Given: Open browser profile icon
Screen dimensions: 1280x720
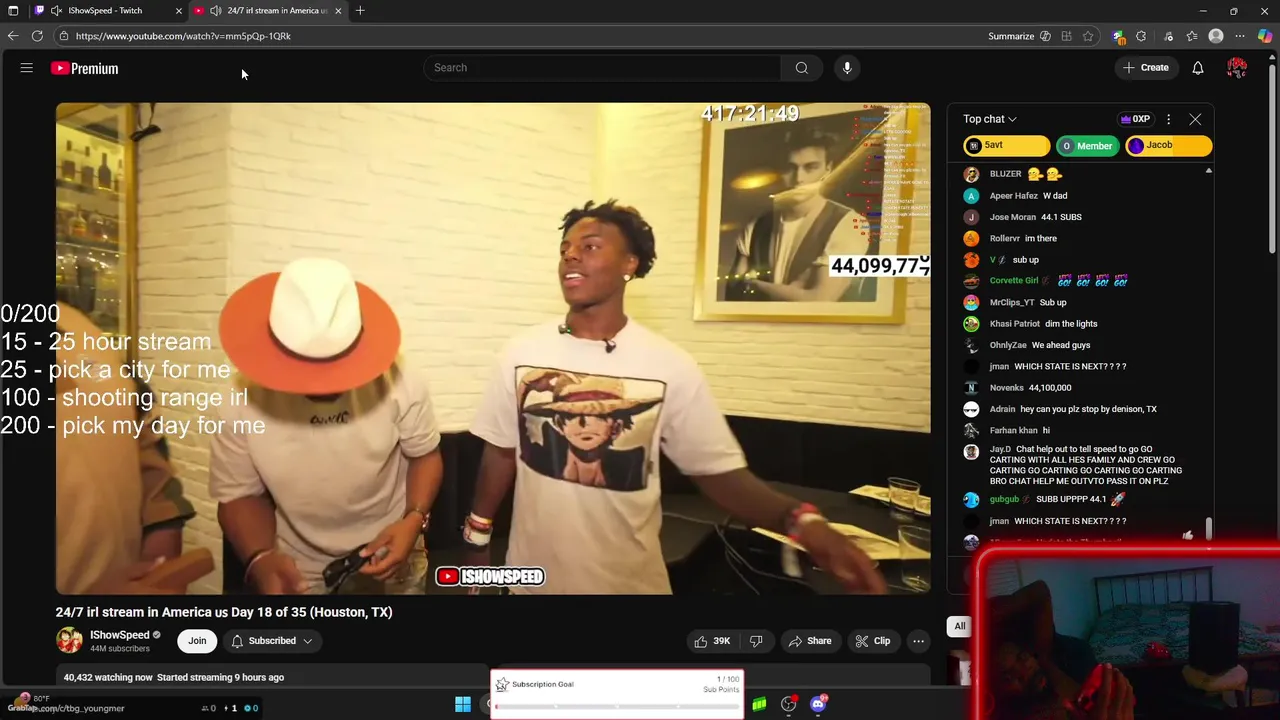Looking at the screenshot, I should (x=1216, y=36).
